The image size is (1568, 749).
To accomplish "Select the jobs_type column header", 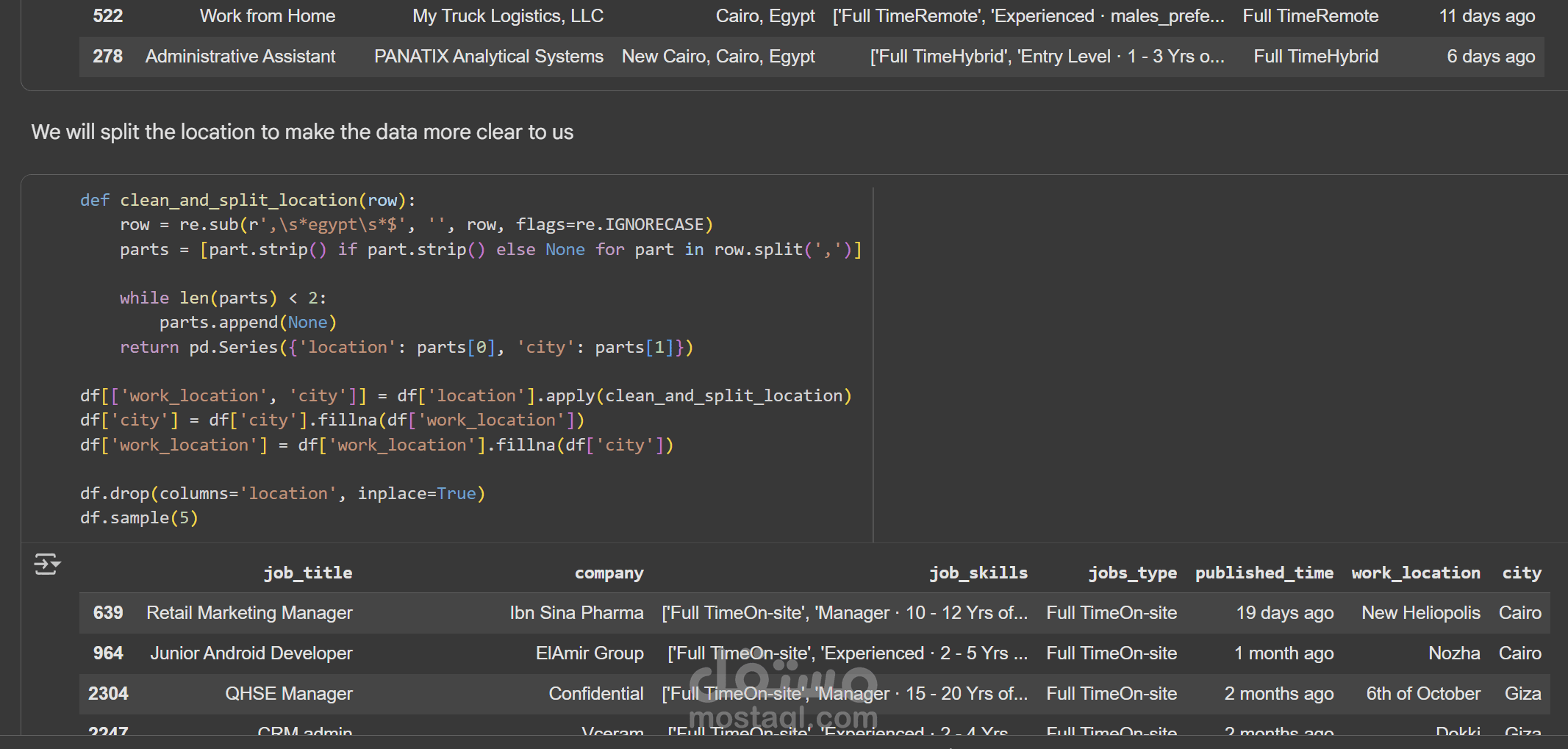I will click(1132, 573).
